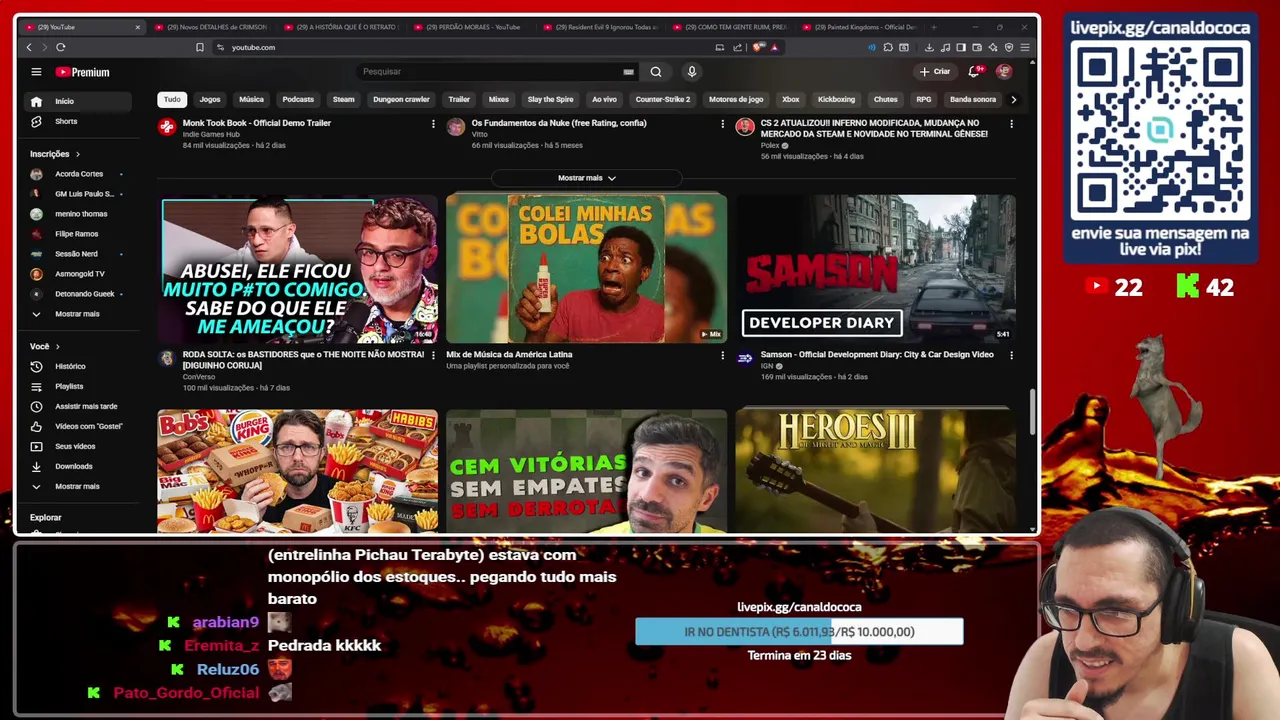
Task: Open Assistir mais tarde in sidebar
Action: pyautogui.click(x=77, y=406)
